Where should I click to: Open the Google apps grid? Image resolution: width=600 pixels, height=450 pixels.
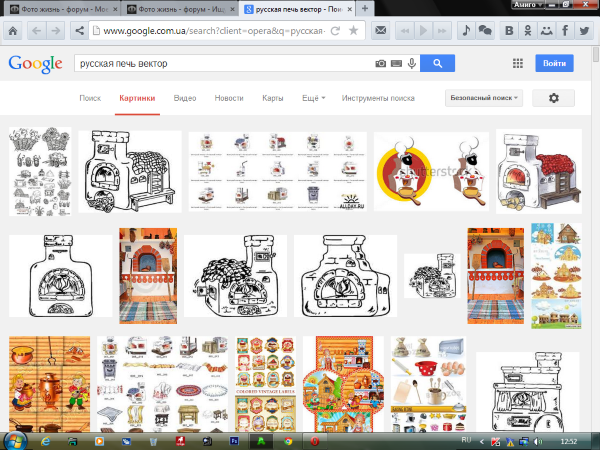[x=517, y=64]
